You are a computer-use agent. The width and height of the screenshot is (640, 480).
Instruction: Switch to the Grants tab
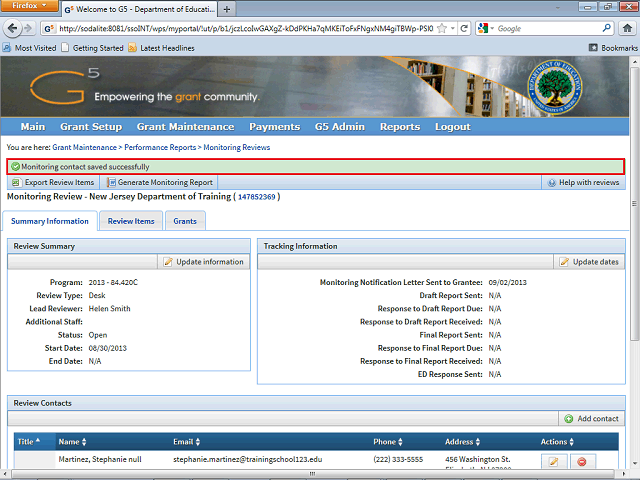click(x=185, y=221)
